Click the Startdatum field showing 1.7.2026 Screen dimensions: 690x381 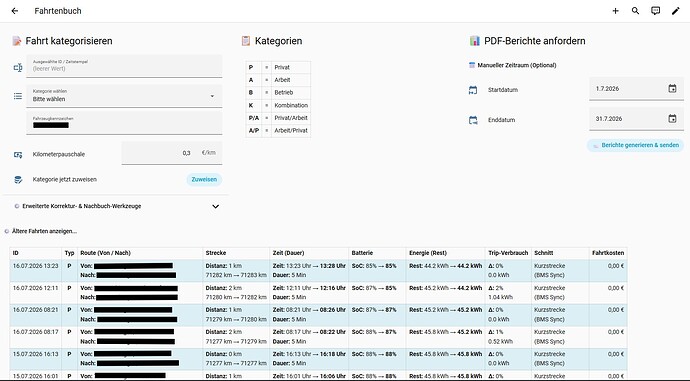[x=636, y=89]
